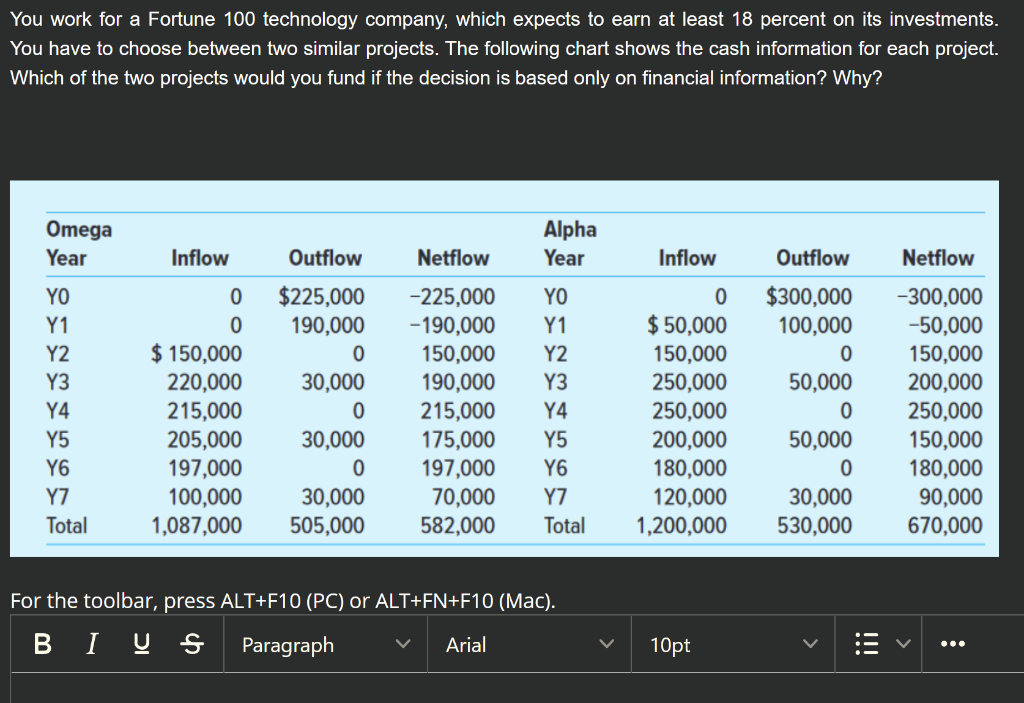The height and width of the screenshot is (703, 1024).
Task: Click the Strikethrough icon
Action: tap(191, 644)
